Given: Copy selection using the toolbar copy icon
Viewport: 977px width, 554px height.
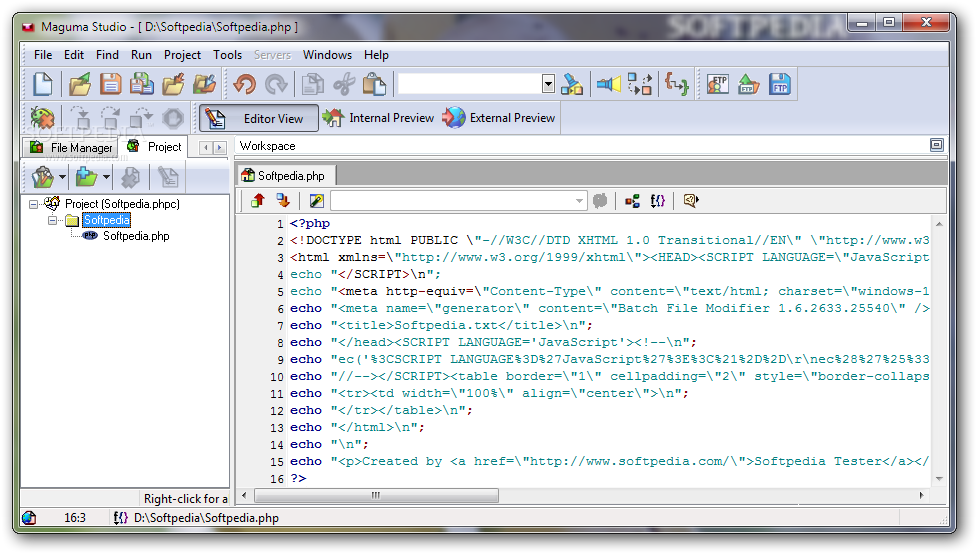Looking at the screenshot, I should (313, 84).
